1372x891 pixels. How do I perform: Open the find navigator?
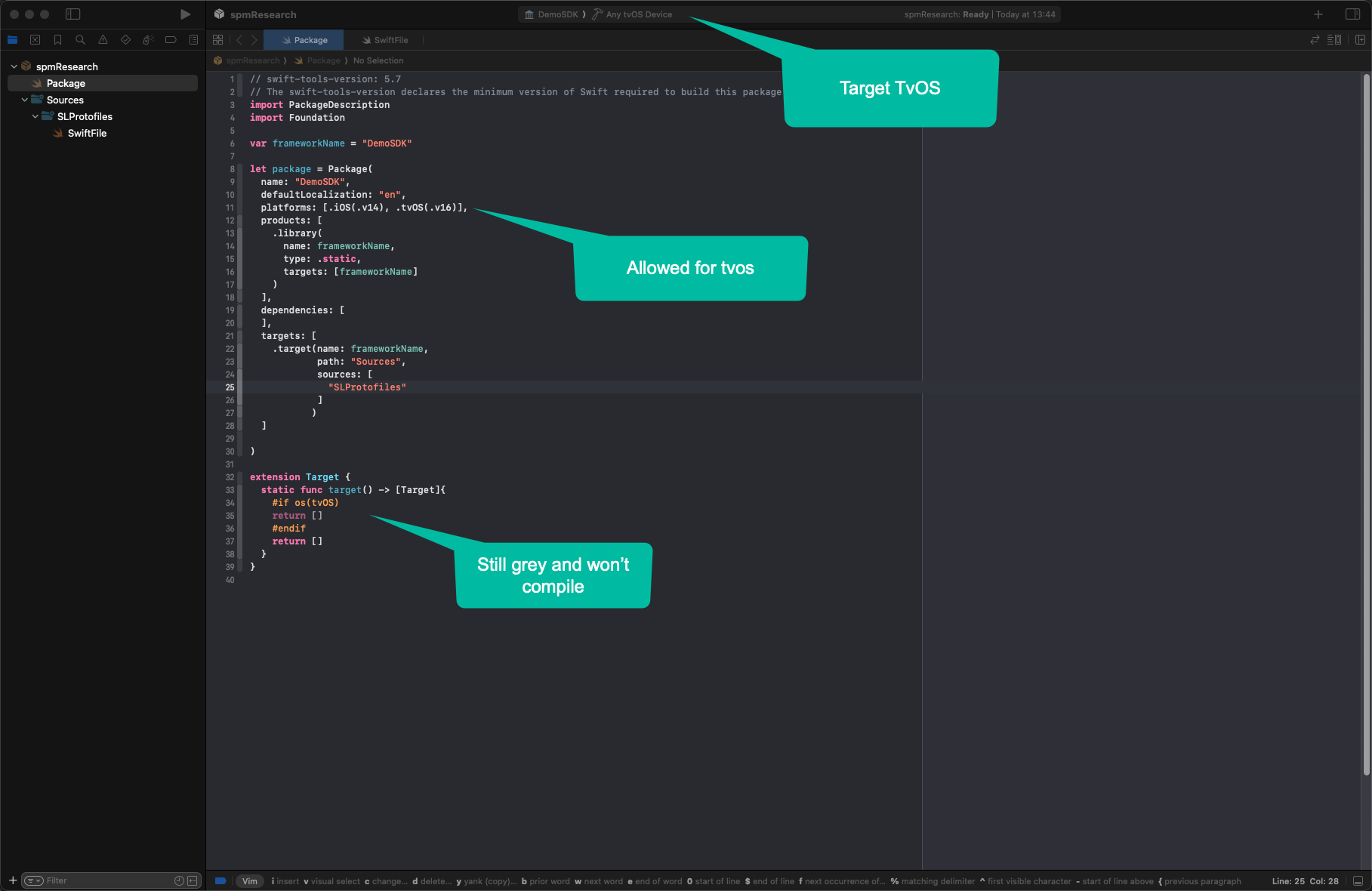[x=80, y=40]
